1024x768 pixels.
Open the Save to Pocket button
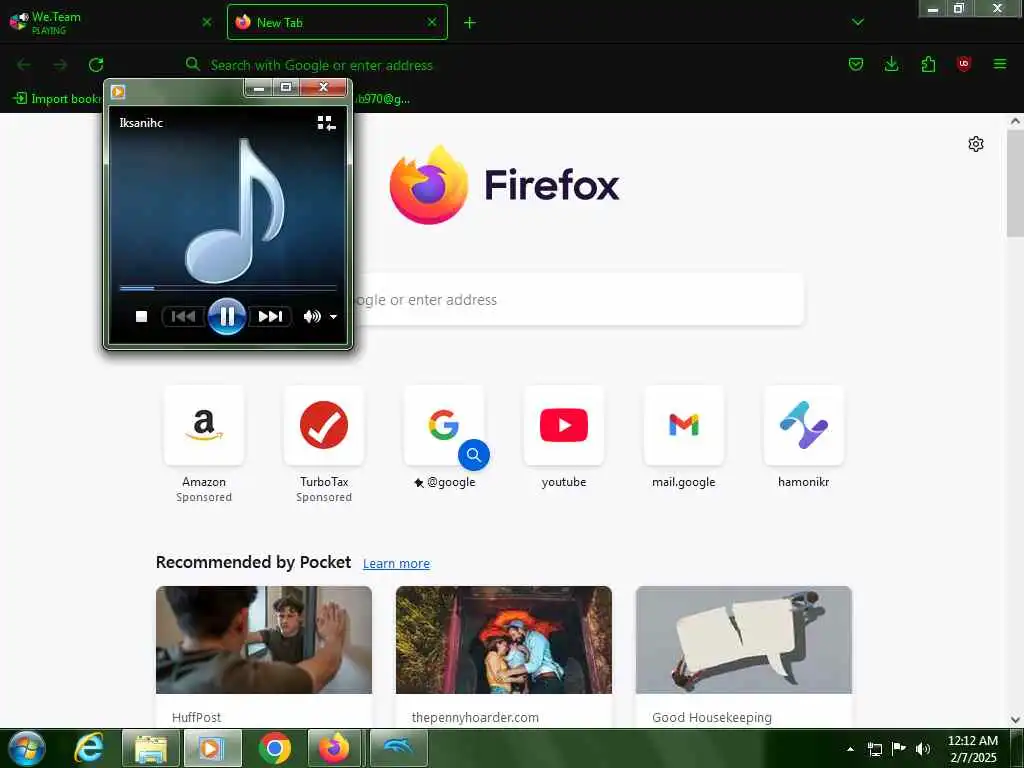pos(856,64)
